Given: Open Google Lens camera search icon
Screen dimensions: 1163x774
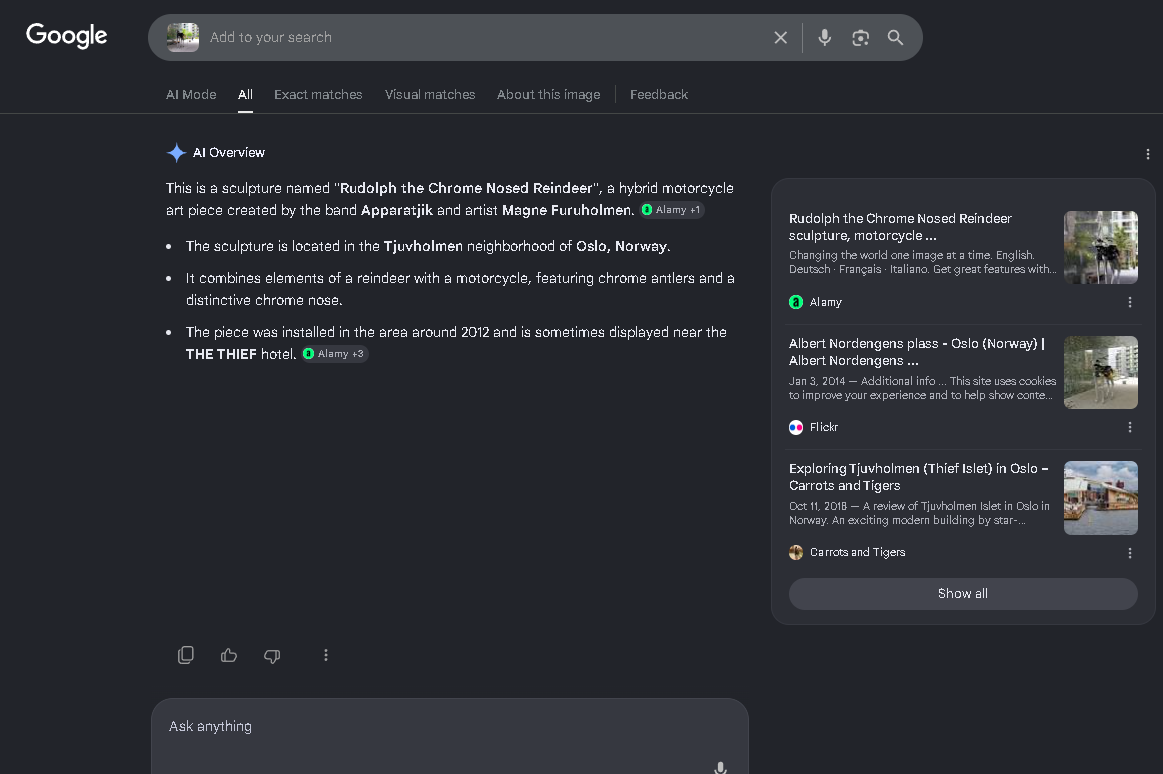Looking at the screenshot, I should click(860, 38).
